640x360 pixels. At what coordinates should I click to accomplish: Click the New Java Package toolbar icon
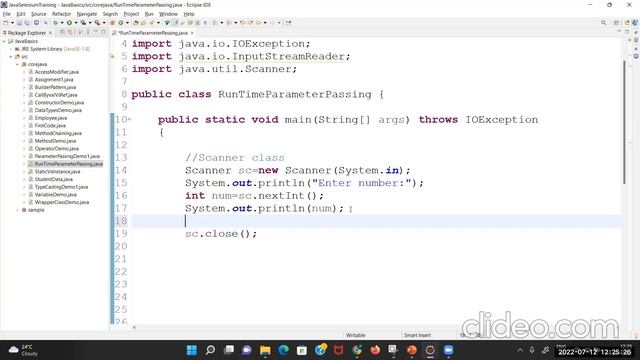(112, 23)
